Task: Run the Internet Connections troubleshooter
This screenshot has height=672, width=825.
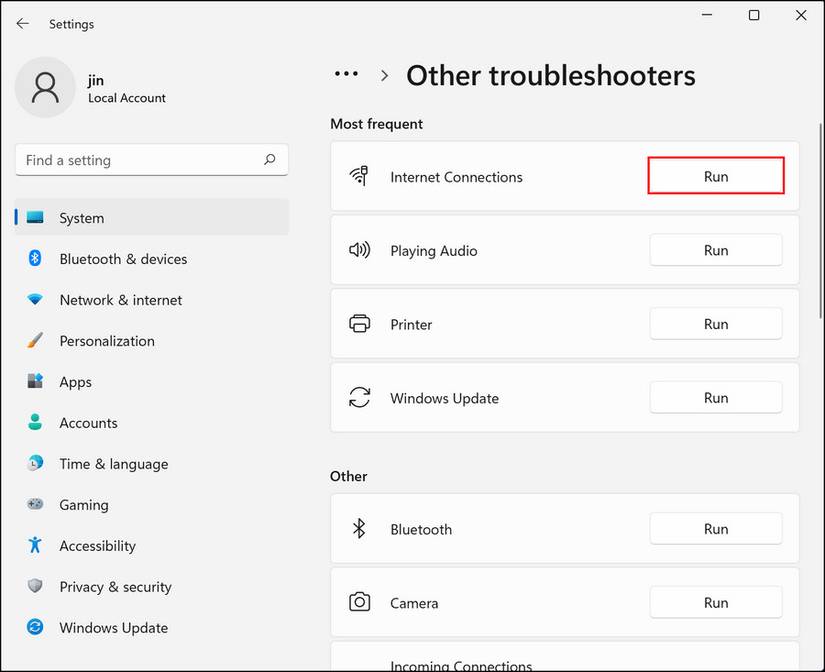Action: [x=716, y=175]
